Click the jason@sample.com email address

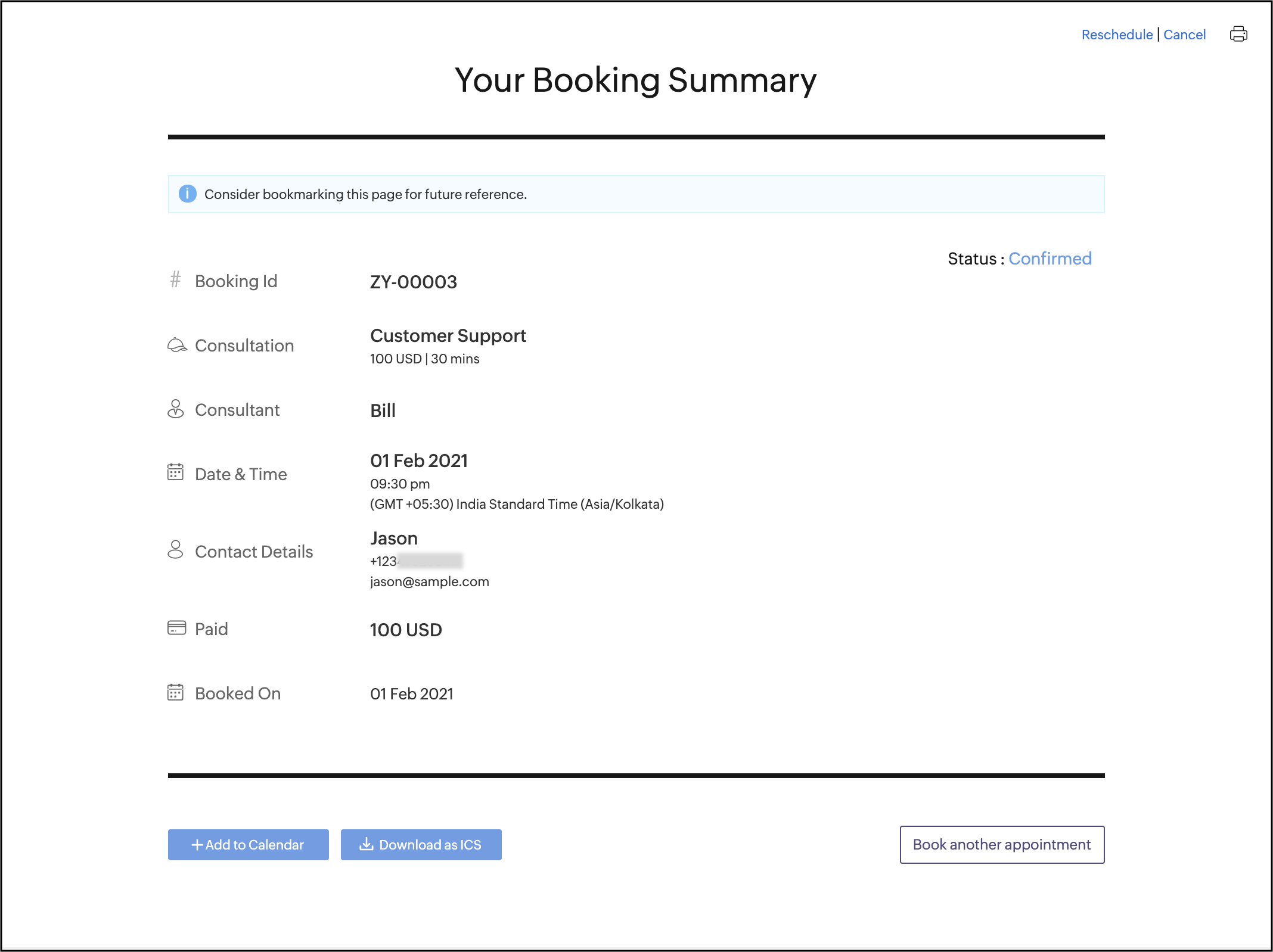(429, 581)
